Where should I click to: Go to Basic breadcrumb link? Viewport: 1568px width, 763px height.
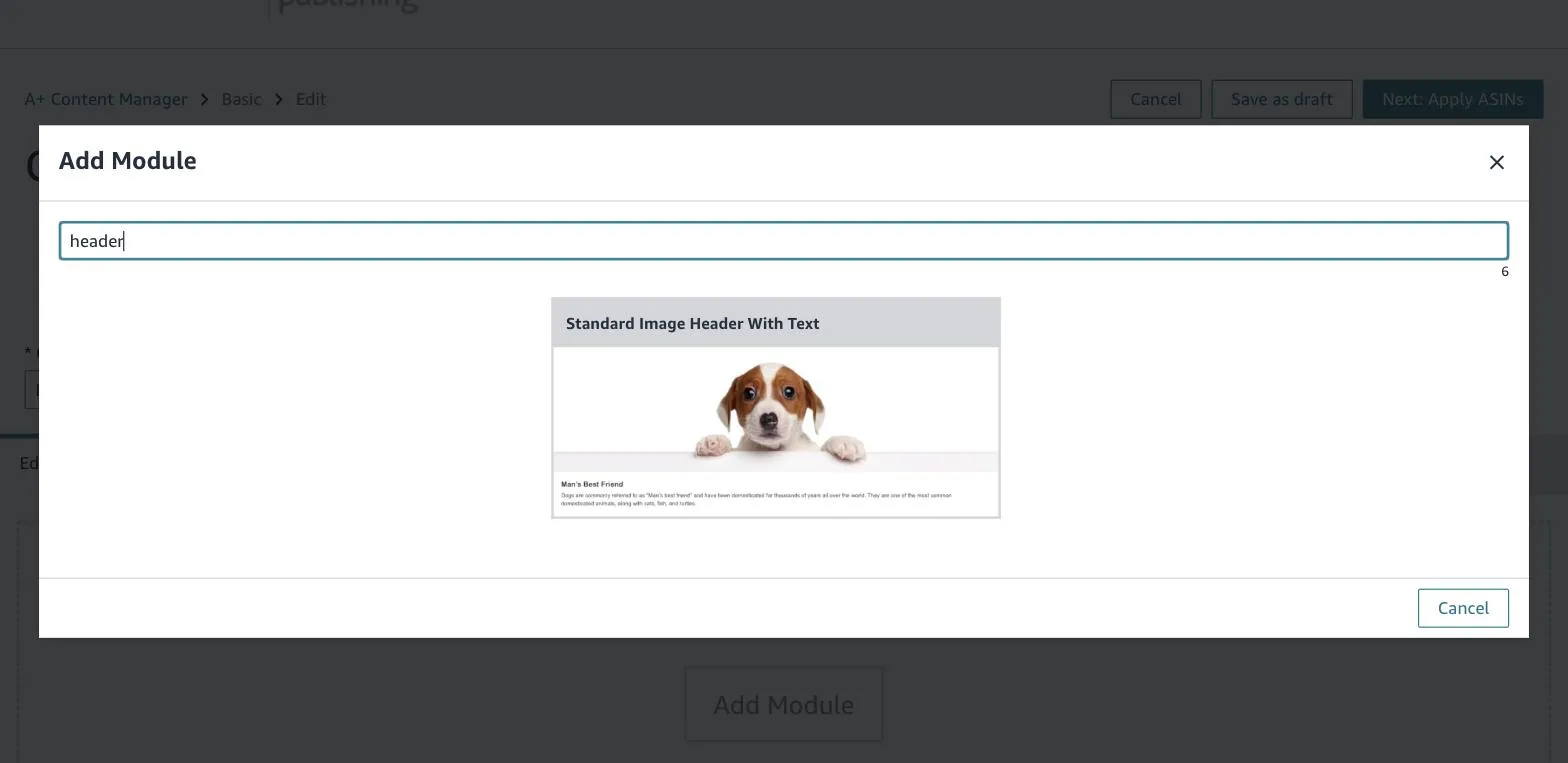pos(241,99)
